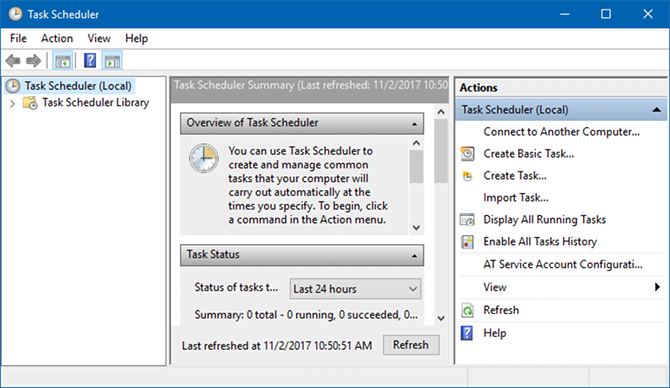
Task: Click the overview text scroll down arrow
Action: click(416, 228)
